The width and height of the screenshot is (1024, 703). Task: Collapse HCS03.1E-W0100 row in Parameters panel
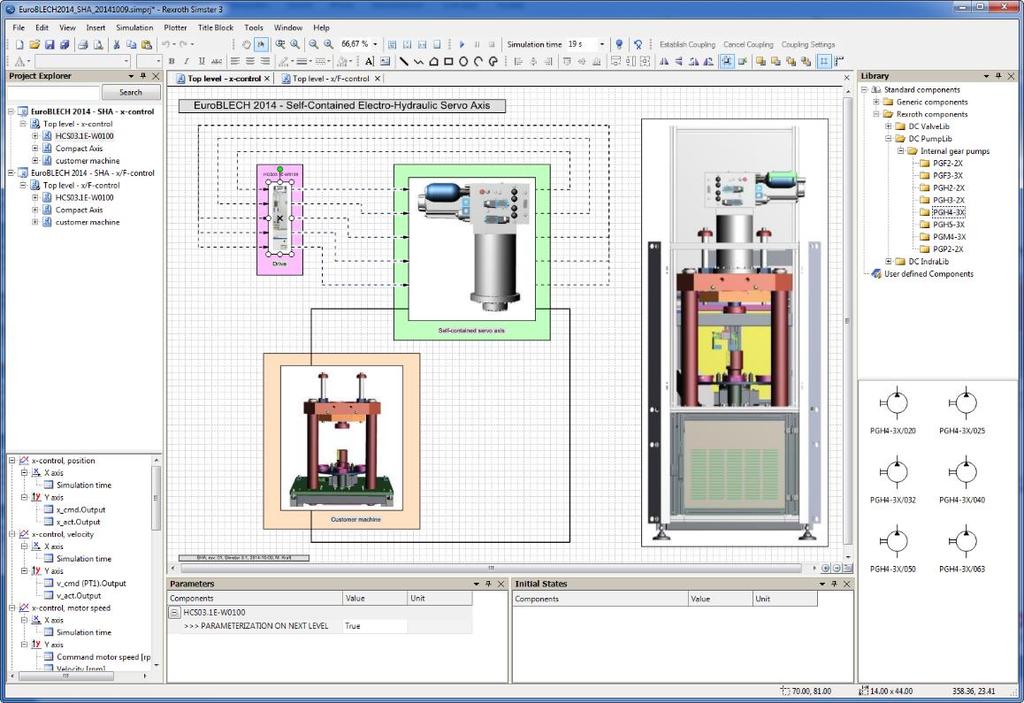[174, 612]
